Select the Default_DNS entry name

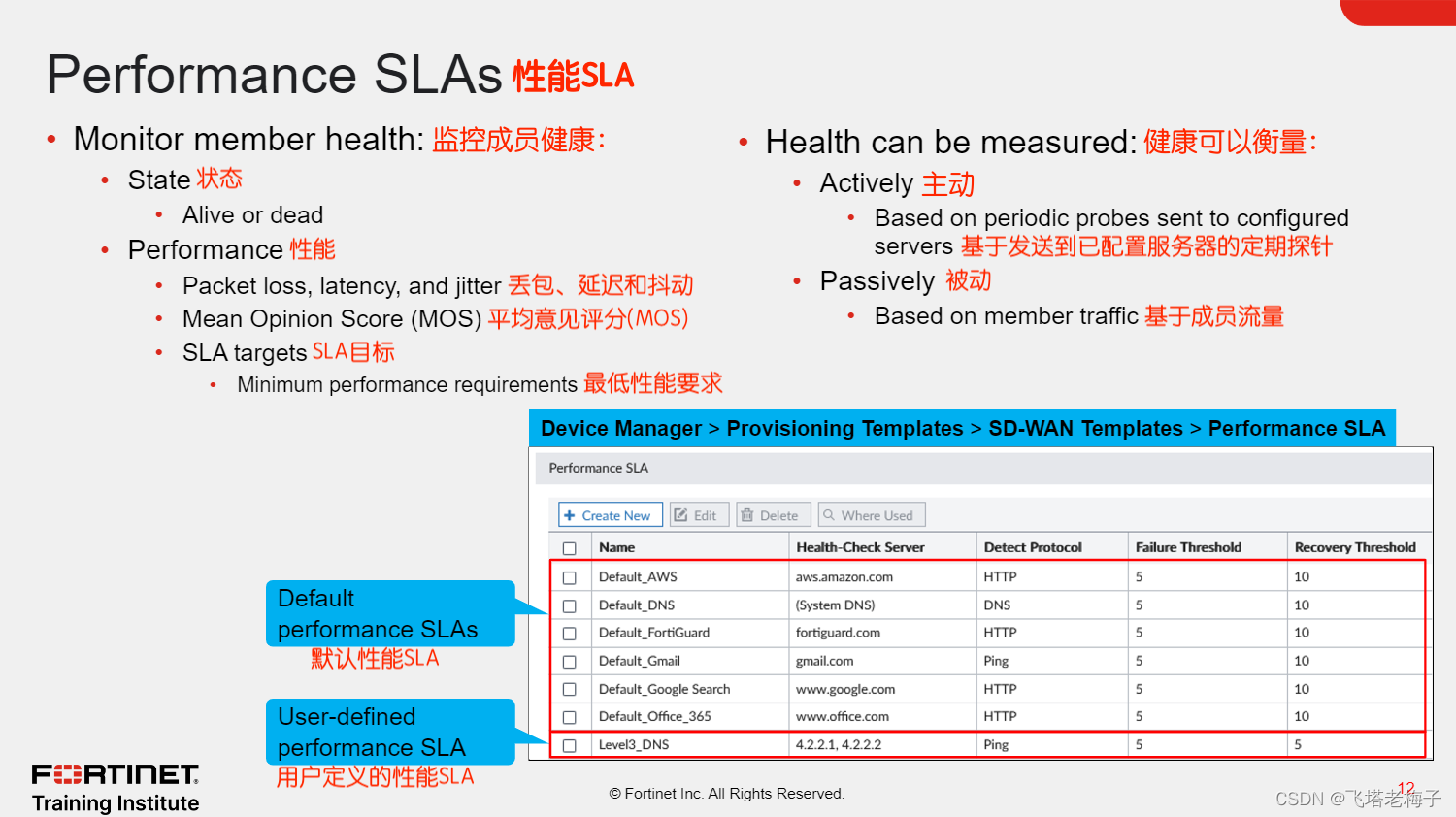point(637,605)
